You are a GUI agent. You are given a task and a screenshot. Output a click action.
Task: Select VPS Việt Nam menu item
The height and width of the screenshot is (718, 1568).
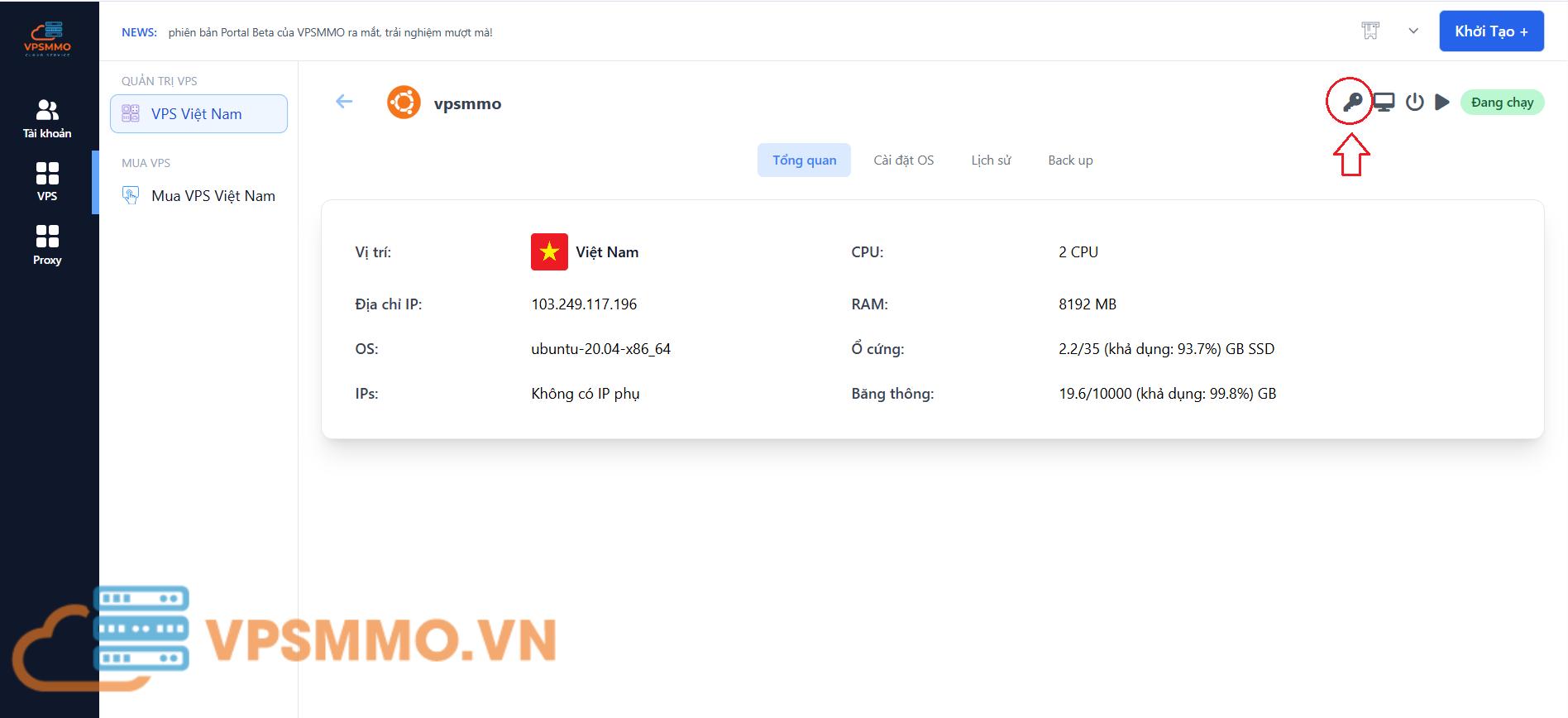(x=198, y=114)
